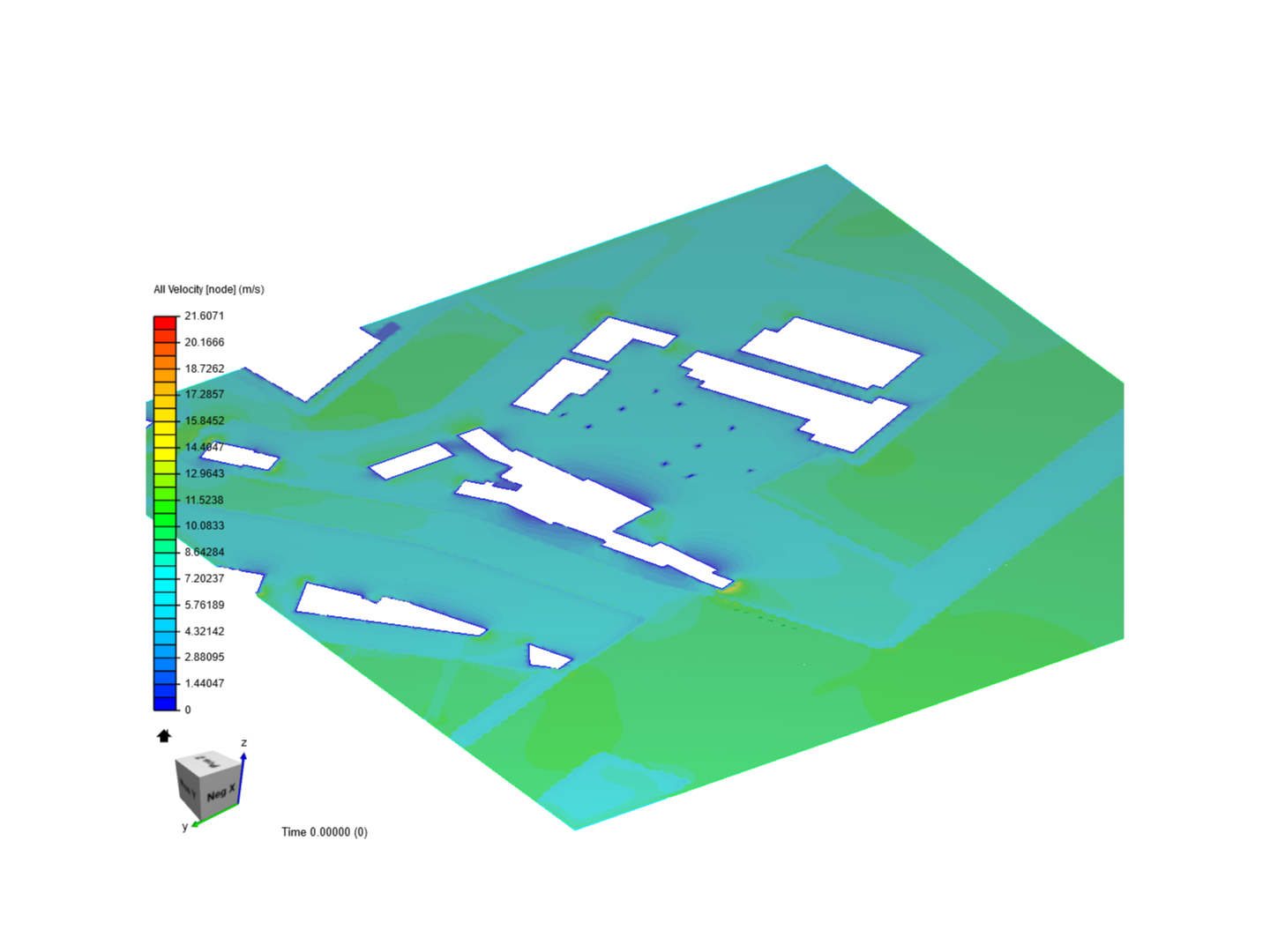Click the legend value 7.20237

click(204, 578)
